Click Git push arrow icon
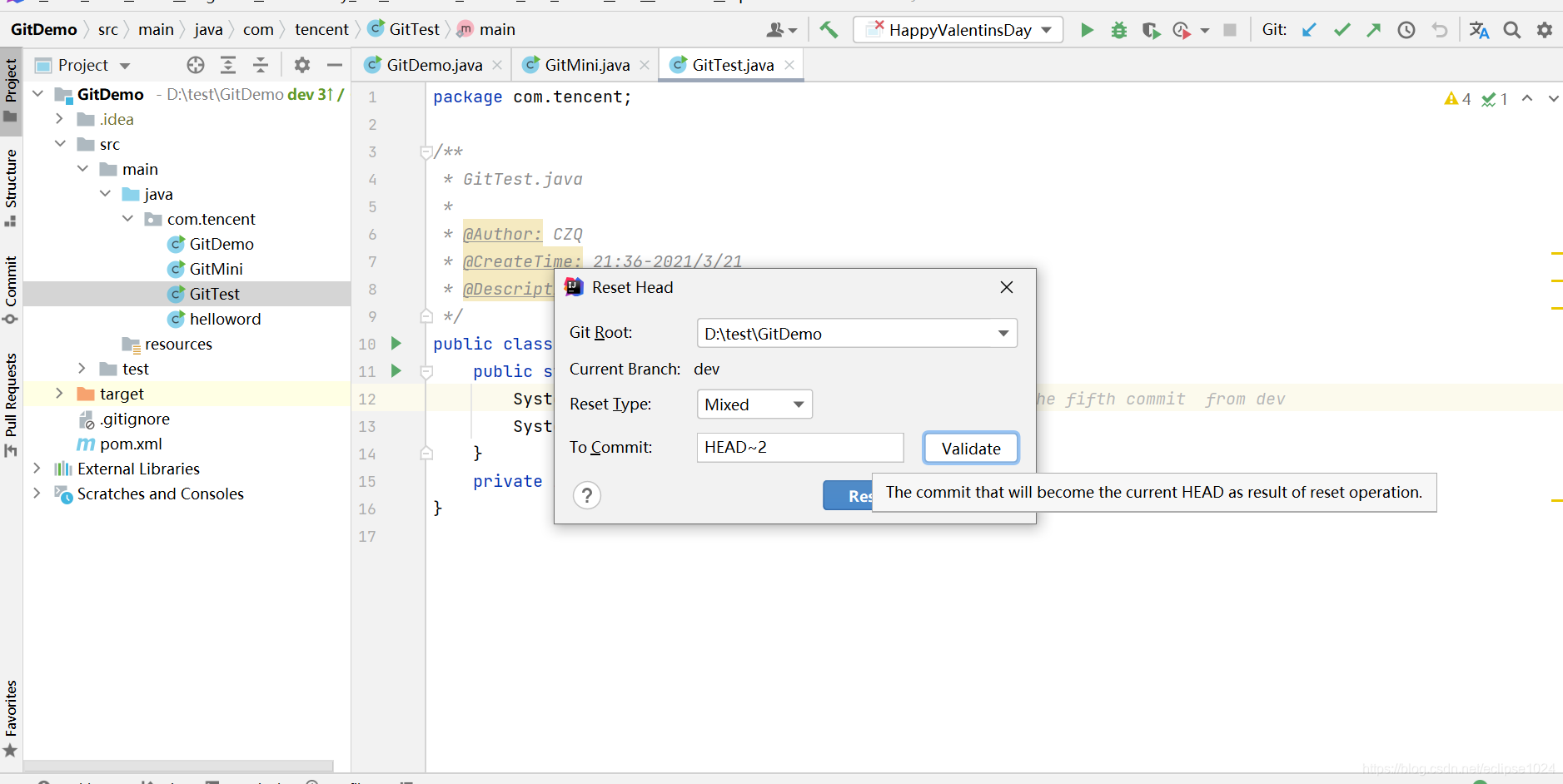The height and width of the screenshot is (784, 1563). tap(1374, 30)
